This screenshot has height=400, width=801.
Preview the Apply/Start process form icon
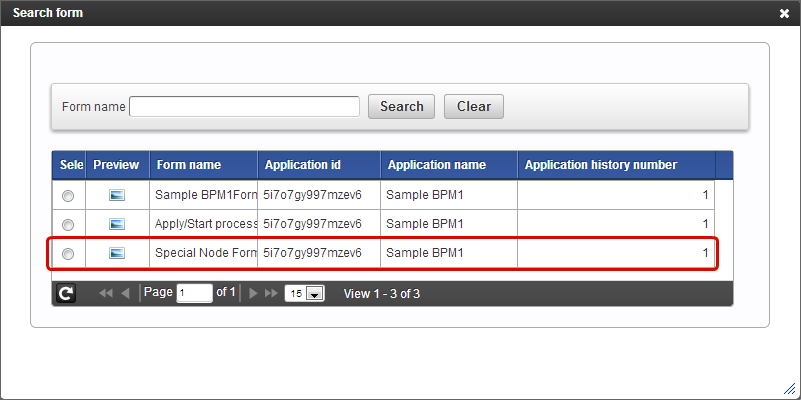click(117, 224)
